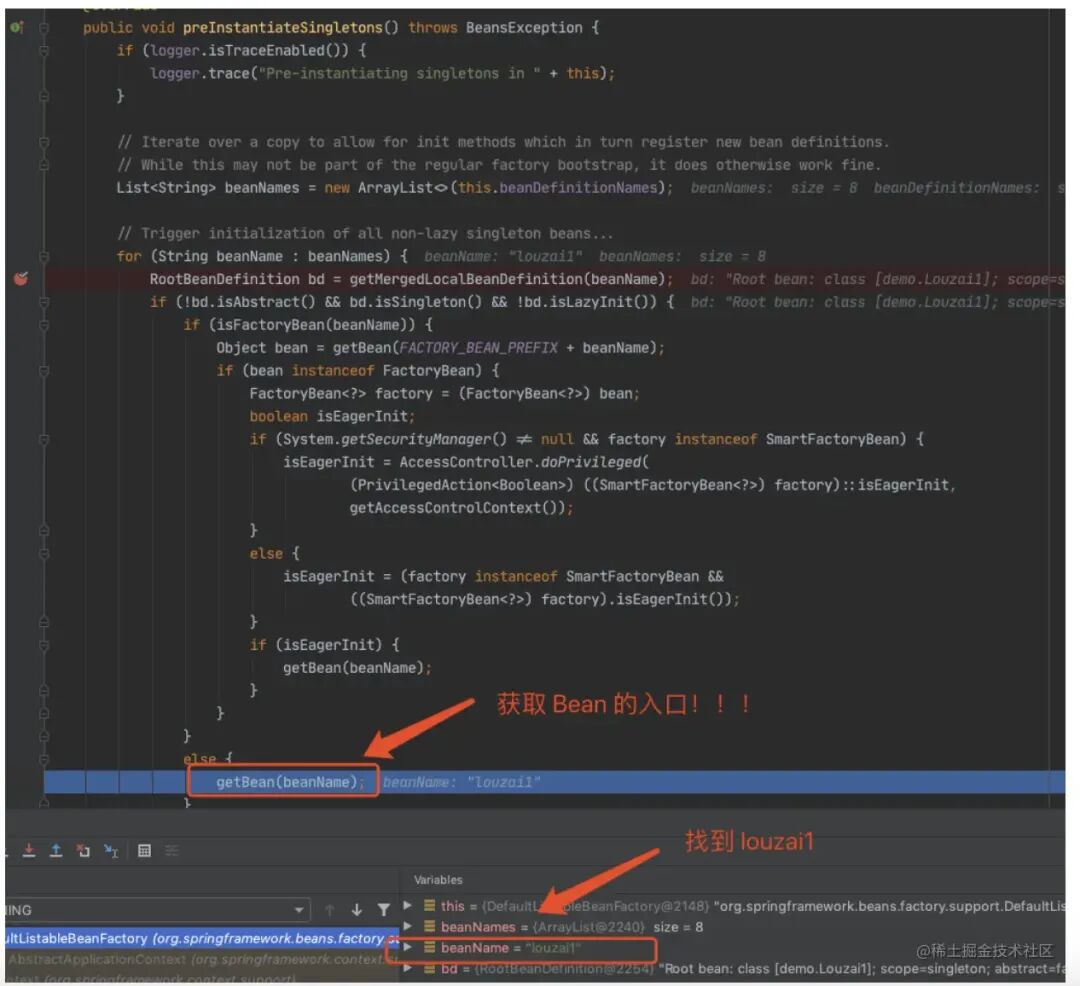Collapse the preInstantiateSingletons method fold marker
Image resolution: width=1080 pixels, height=986 pixels.
point(44,28)
